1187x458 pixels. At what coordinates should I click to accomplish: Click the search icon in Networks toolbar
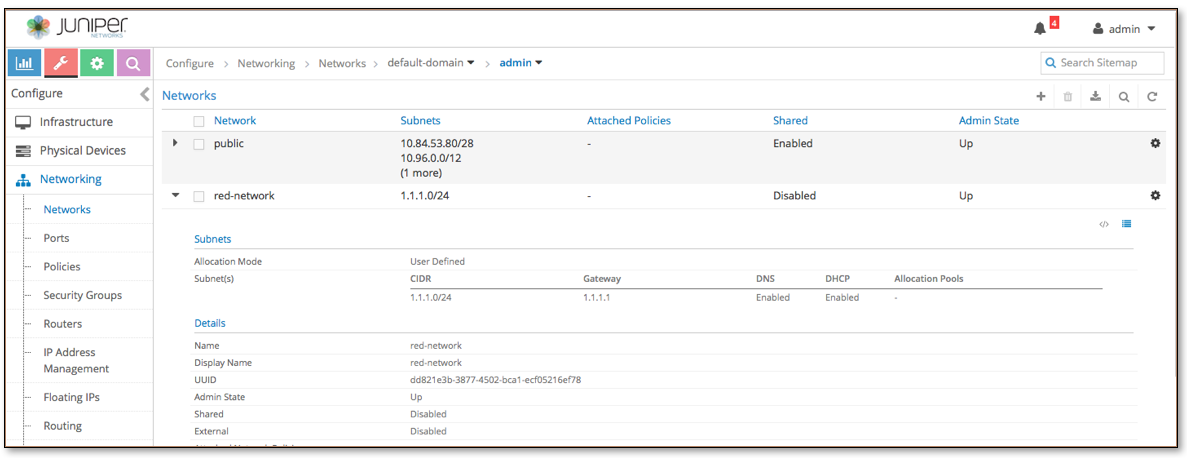point(1123,96)
